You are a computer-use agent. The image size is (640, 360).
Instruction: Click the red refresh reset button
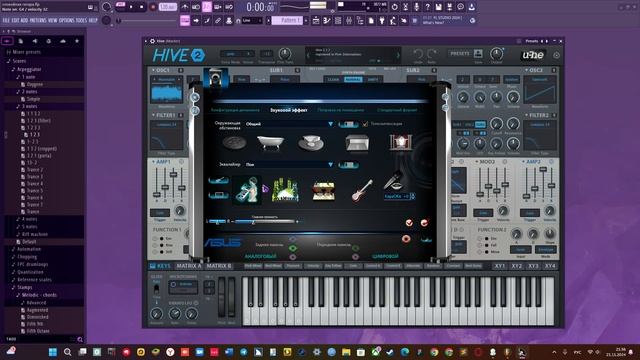(x=424, y=222)
